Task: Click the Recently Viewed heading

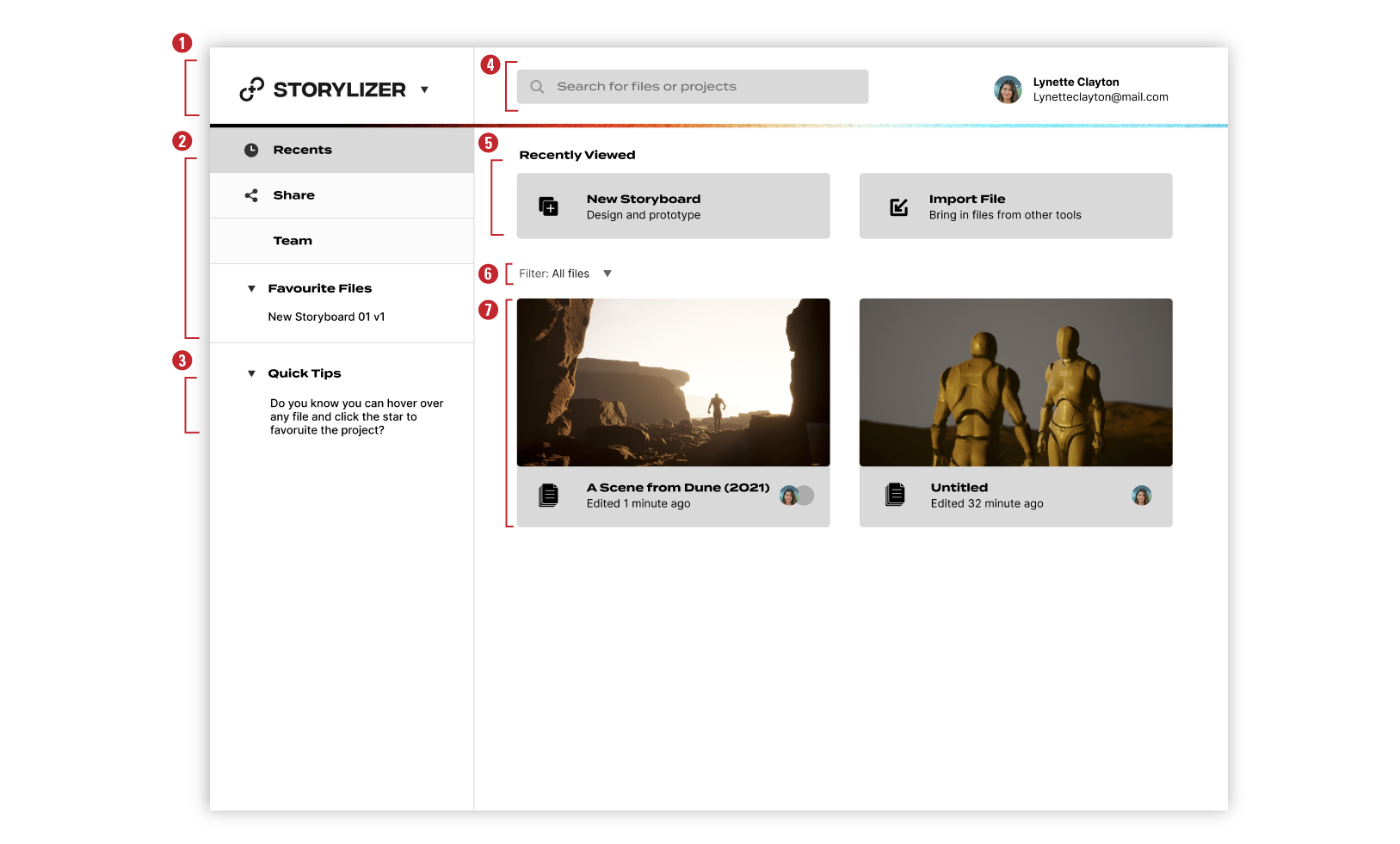Action: tap(577, 155)
